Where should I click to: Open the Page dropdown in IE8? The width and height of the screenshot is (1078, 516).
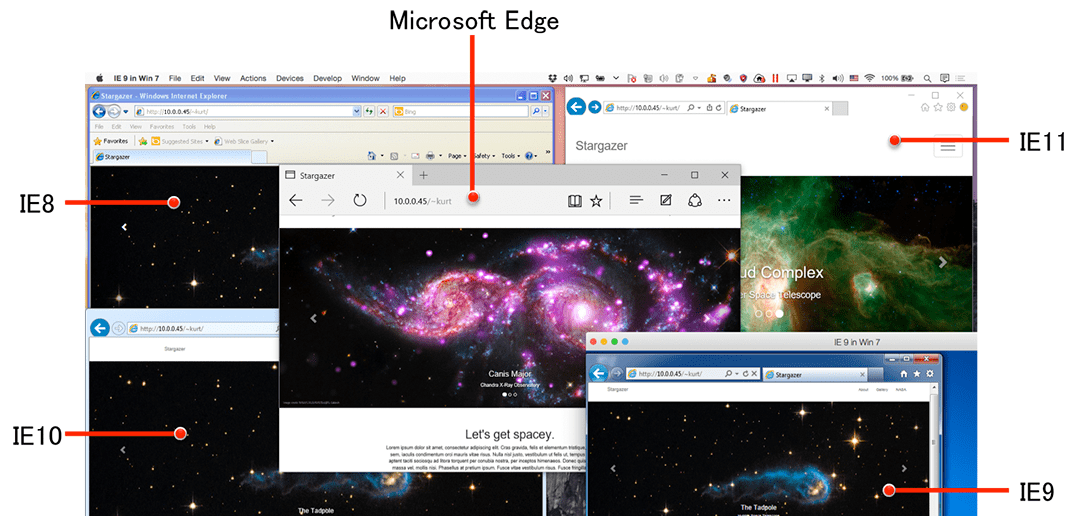tap(456, 156)
